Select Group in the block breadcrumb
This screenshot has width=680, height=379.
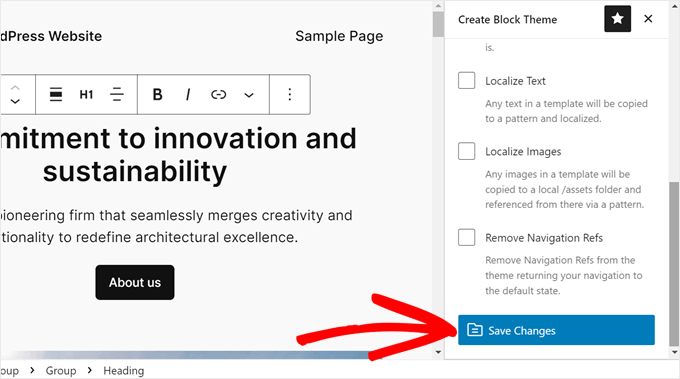(x=61, y=371)
